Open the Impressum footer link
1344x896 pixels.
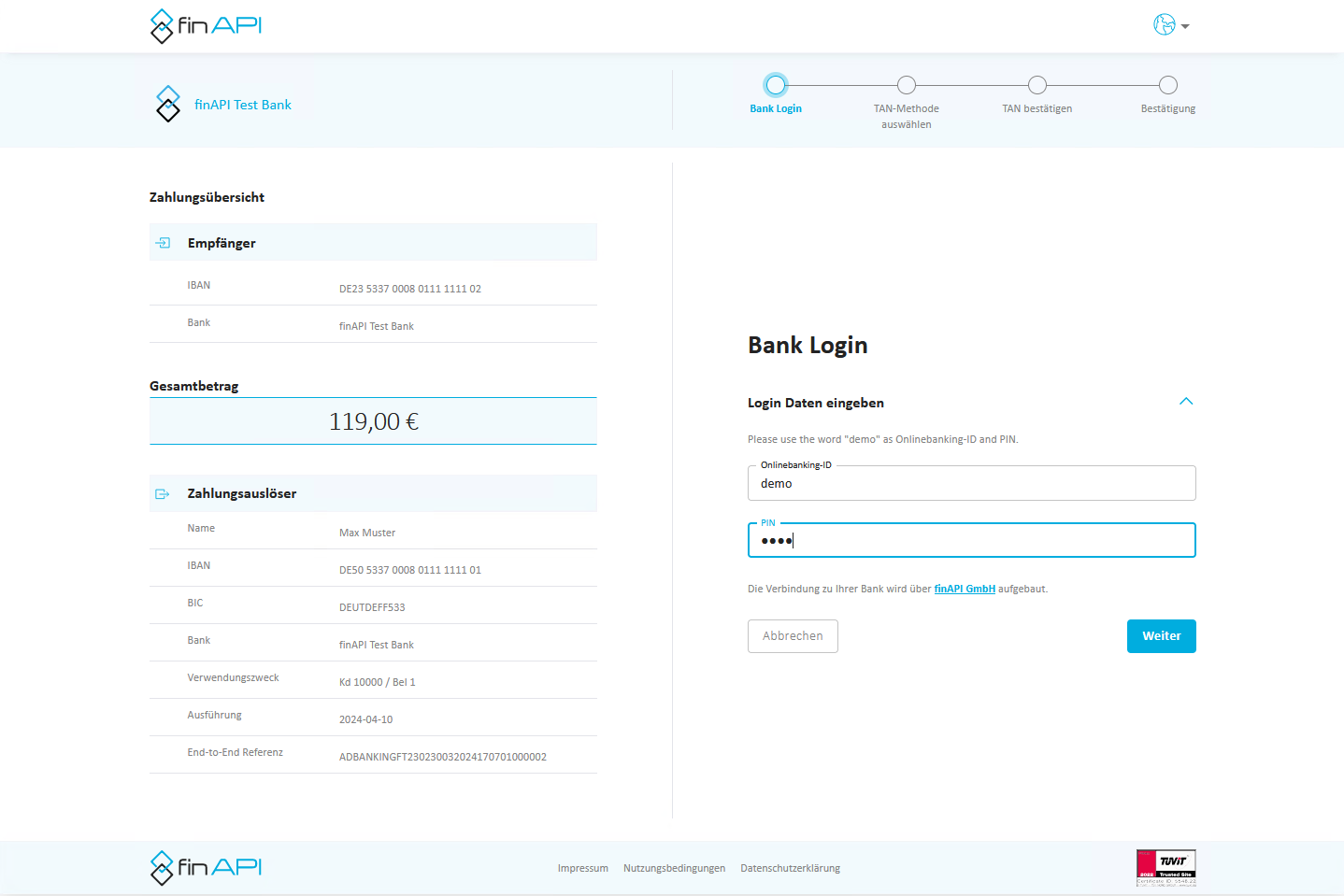coord(583,868)
